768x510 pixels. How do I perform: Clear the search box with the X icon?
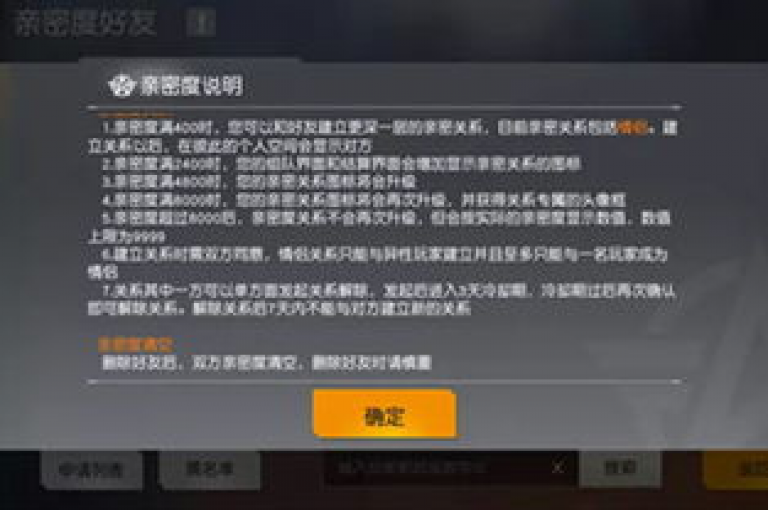point(558,467)
